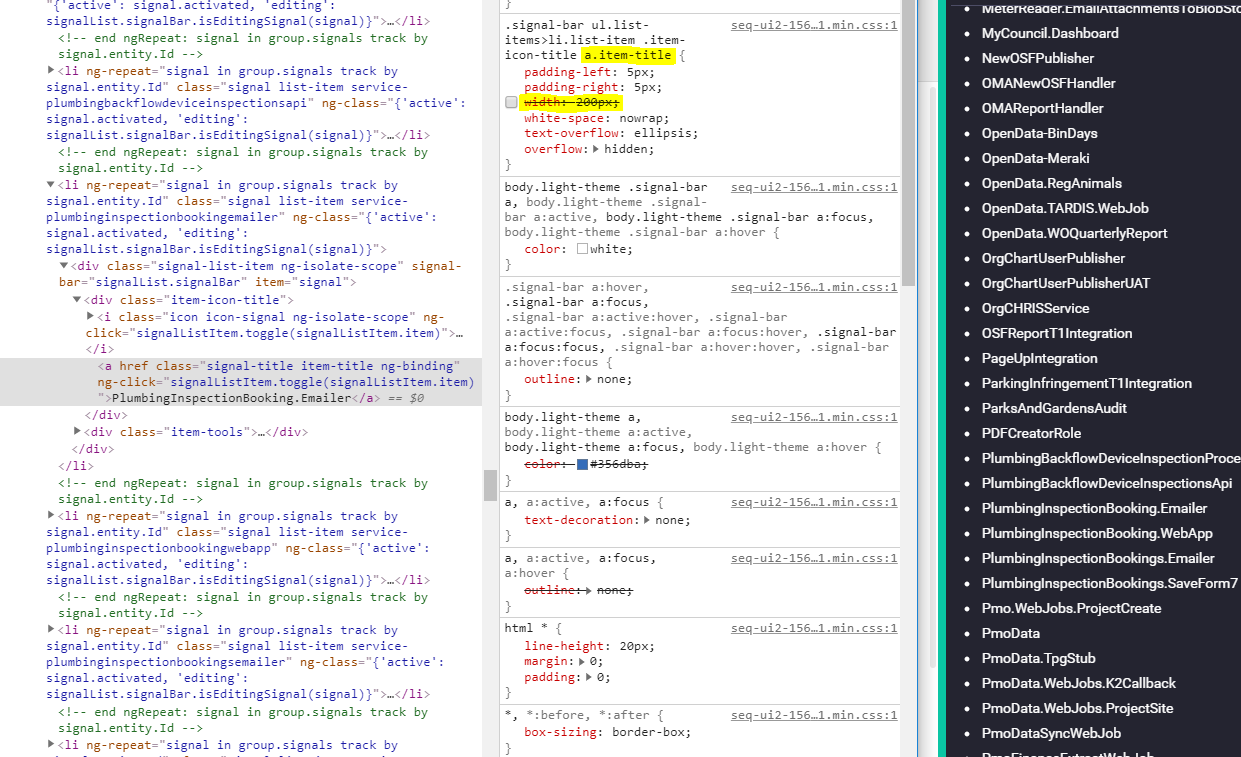Image resolution: width=1241 pixels, height=757 pixels.
Task: Click the white color swatch in light-theme rule
Action: coord(583,247)
